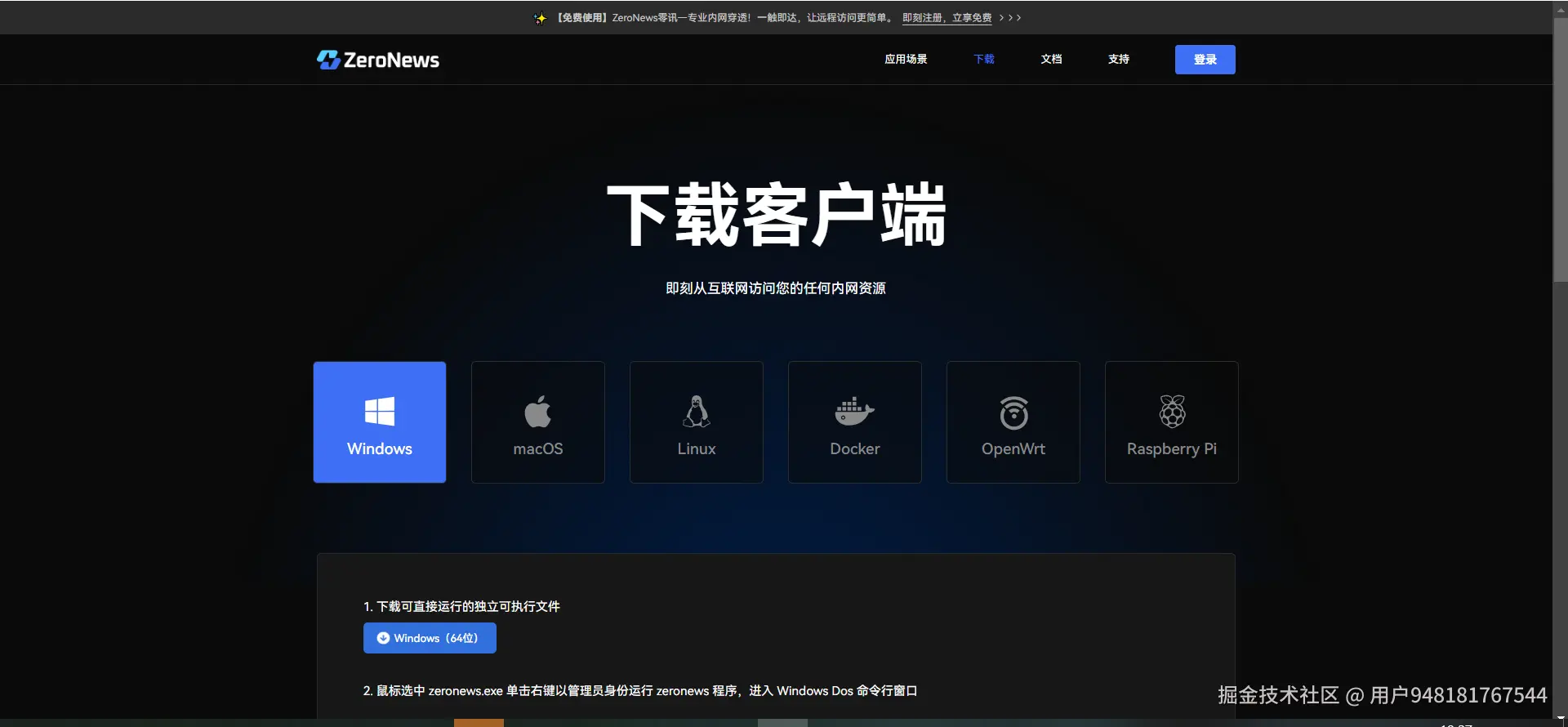The height and width of the screenshot is (727, 1568).
Task: Open the 文档 navigation item
Action: [1051, 59]
